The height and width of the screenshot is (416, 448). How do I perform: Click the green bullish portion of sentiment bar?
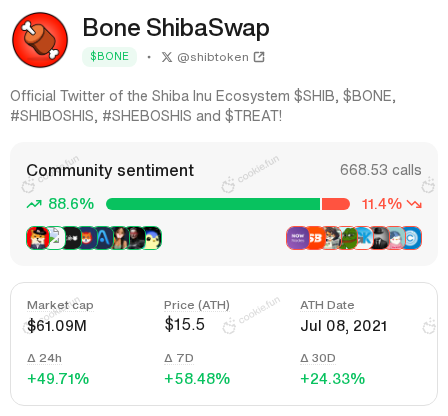[x=213, y=204]
